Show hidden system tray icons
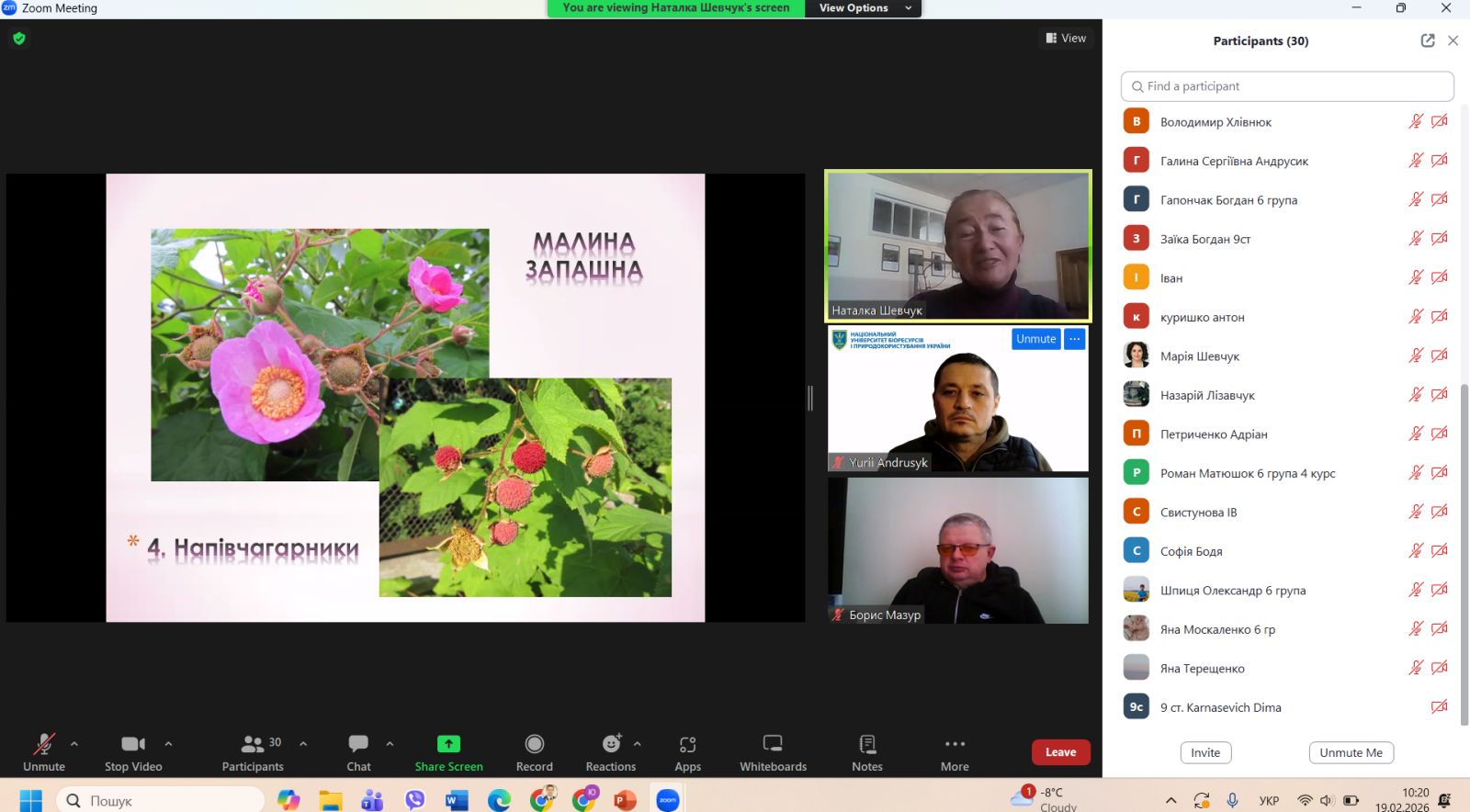 [x=1170, y=800]
